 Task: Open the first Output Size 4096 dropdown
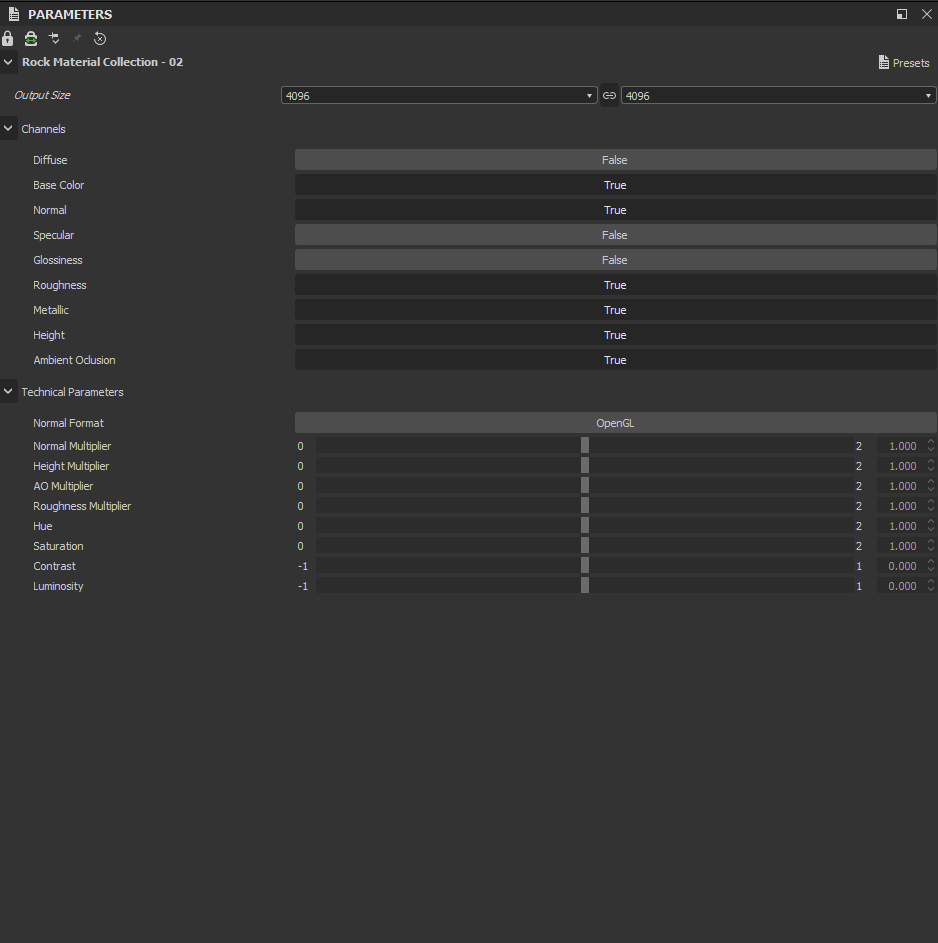pyautogui.click(x=439, y=96)
